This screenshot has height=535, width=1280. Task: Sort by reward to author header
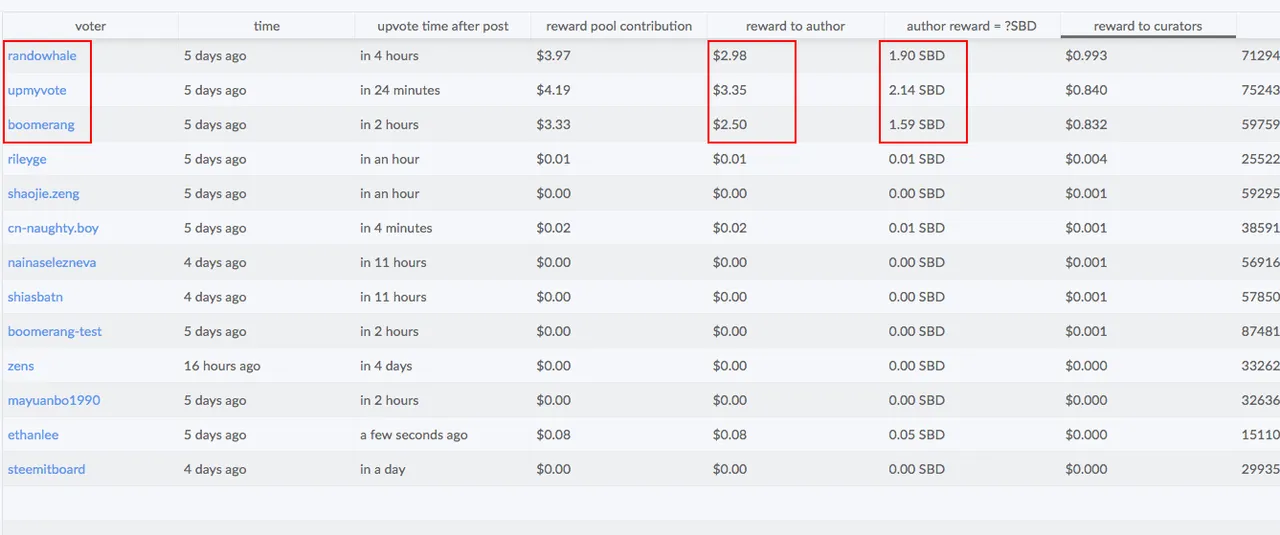(796, 26)
